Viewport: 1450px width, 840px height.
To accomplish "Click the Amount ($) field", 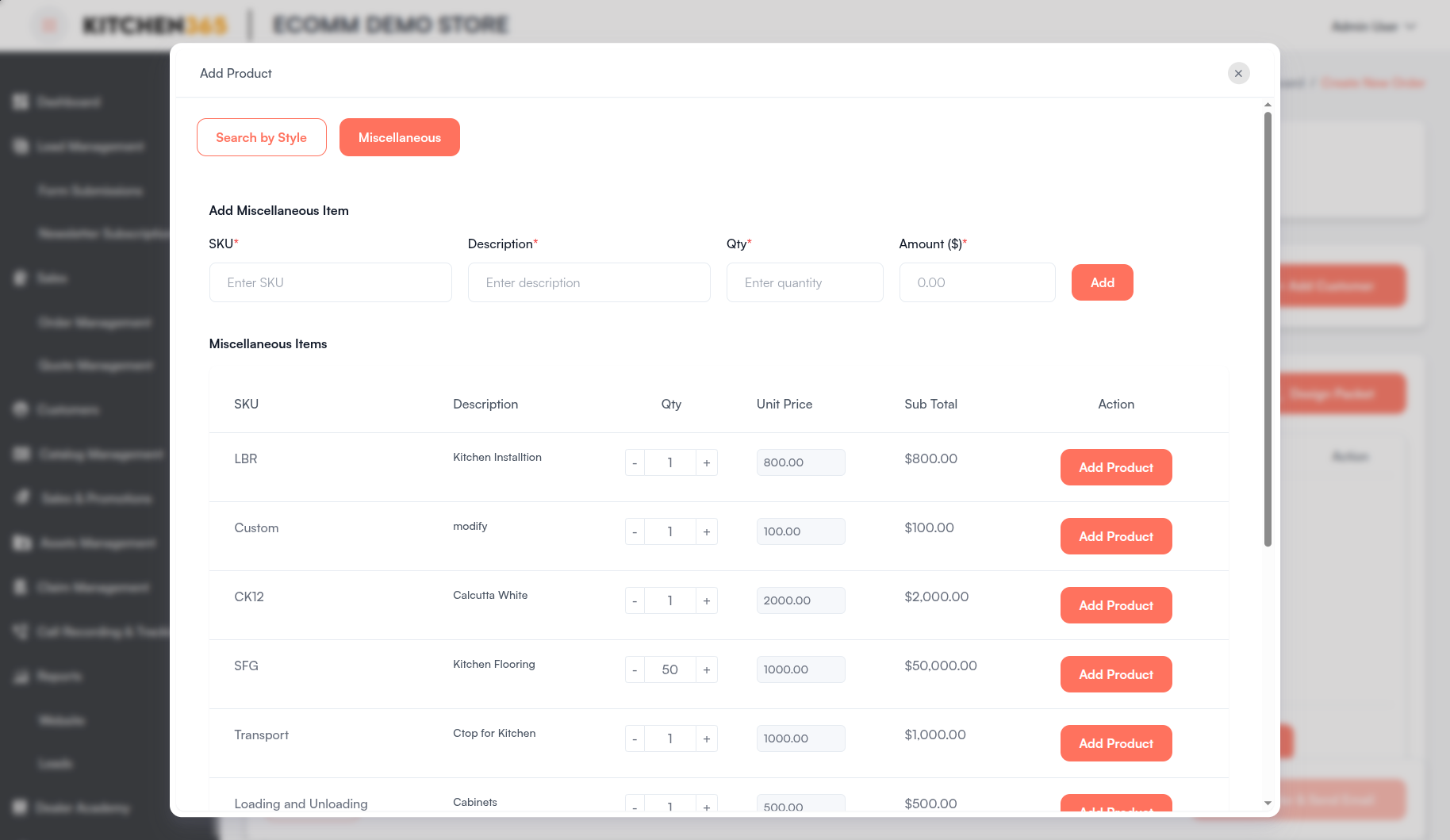I will (x=977, y=282).
